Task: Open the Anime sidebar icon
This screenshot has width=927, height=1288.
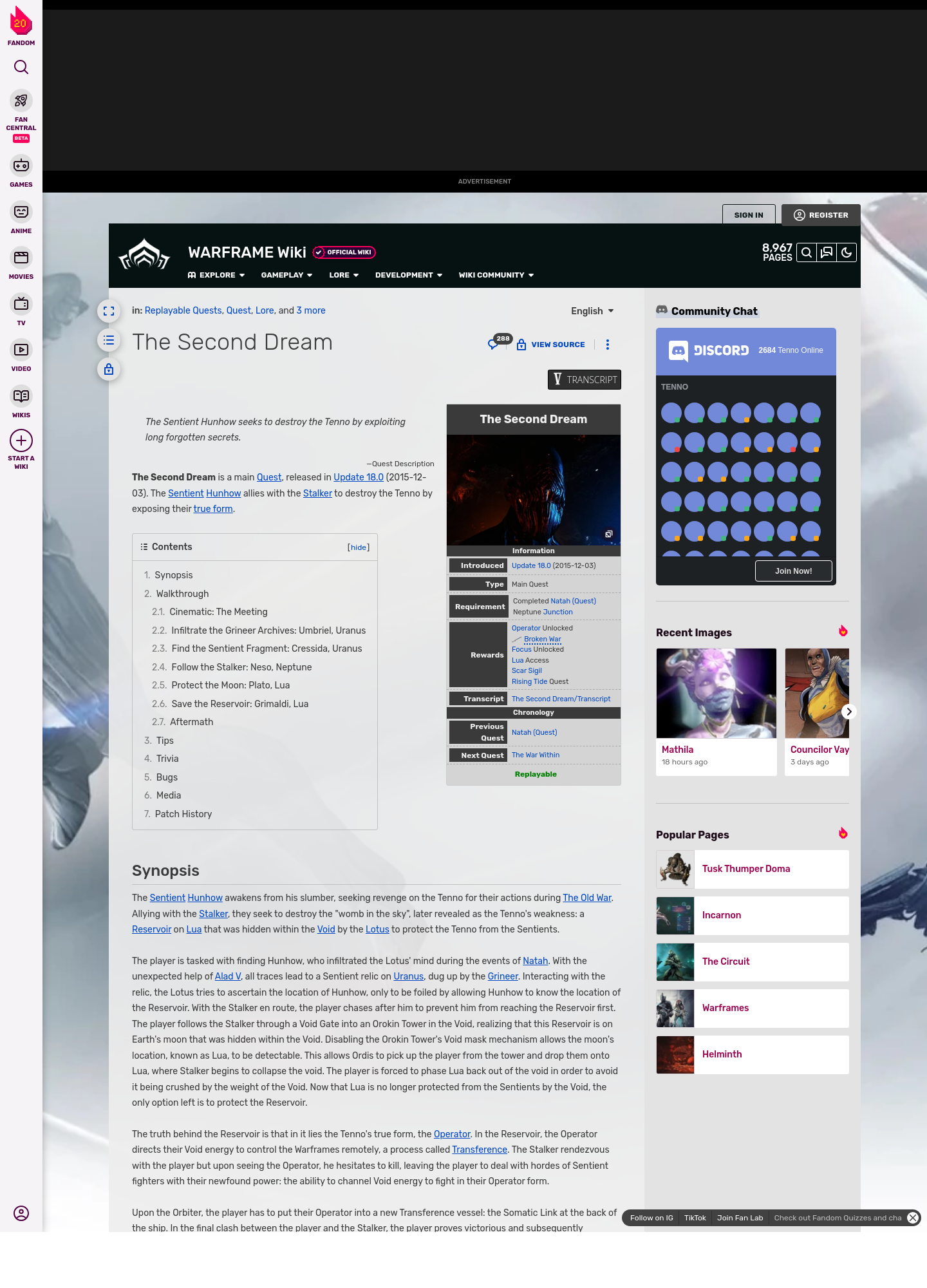Action: coord(21,212)
